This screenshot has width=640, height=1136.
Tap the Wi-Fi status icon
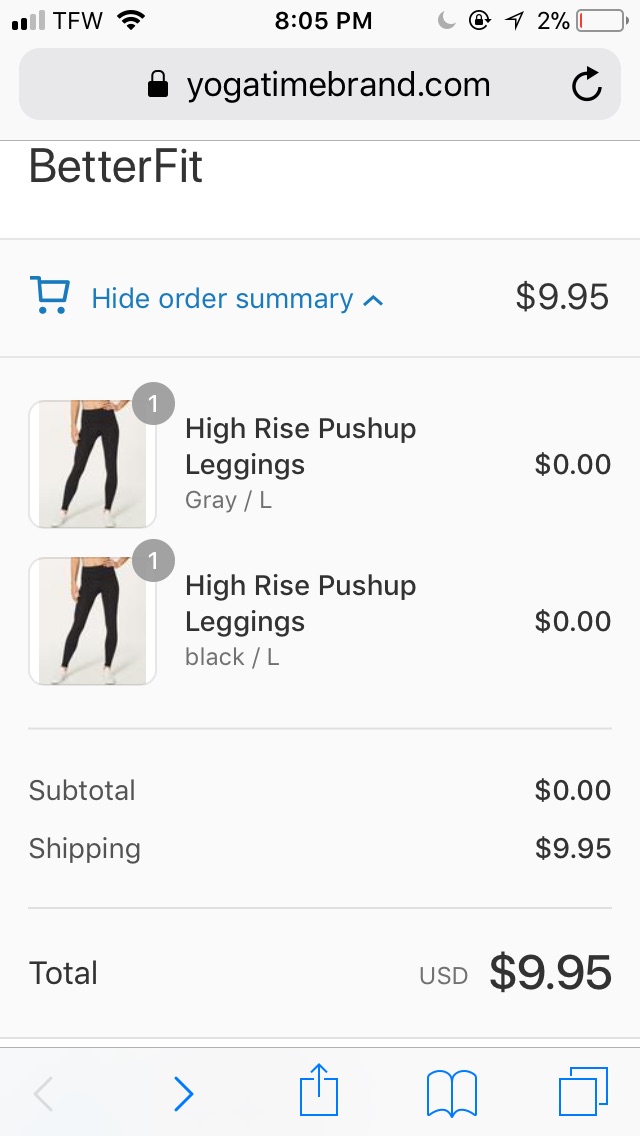[x=130, y=20]
